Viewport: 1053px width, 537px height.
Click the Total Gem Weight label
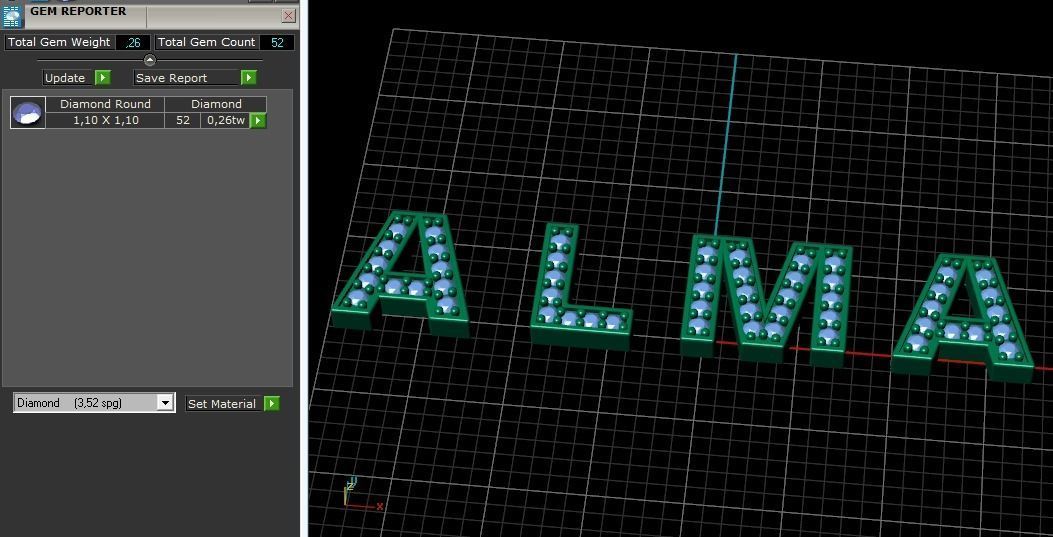coord(59,42)
